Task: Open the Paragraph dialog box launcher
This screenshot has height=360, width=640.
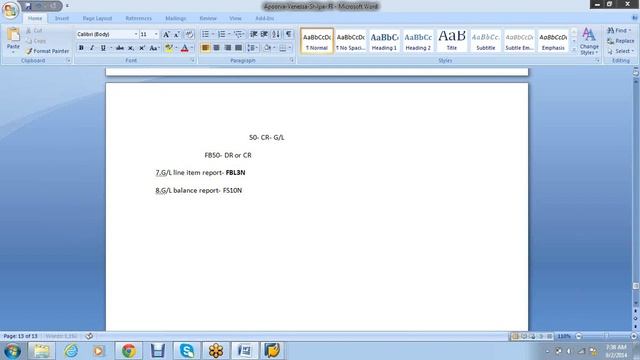Action: click(292, 60)
